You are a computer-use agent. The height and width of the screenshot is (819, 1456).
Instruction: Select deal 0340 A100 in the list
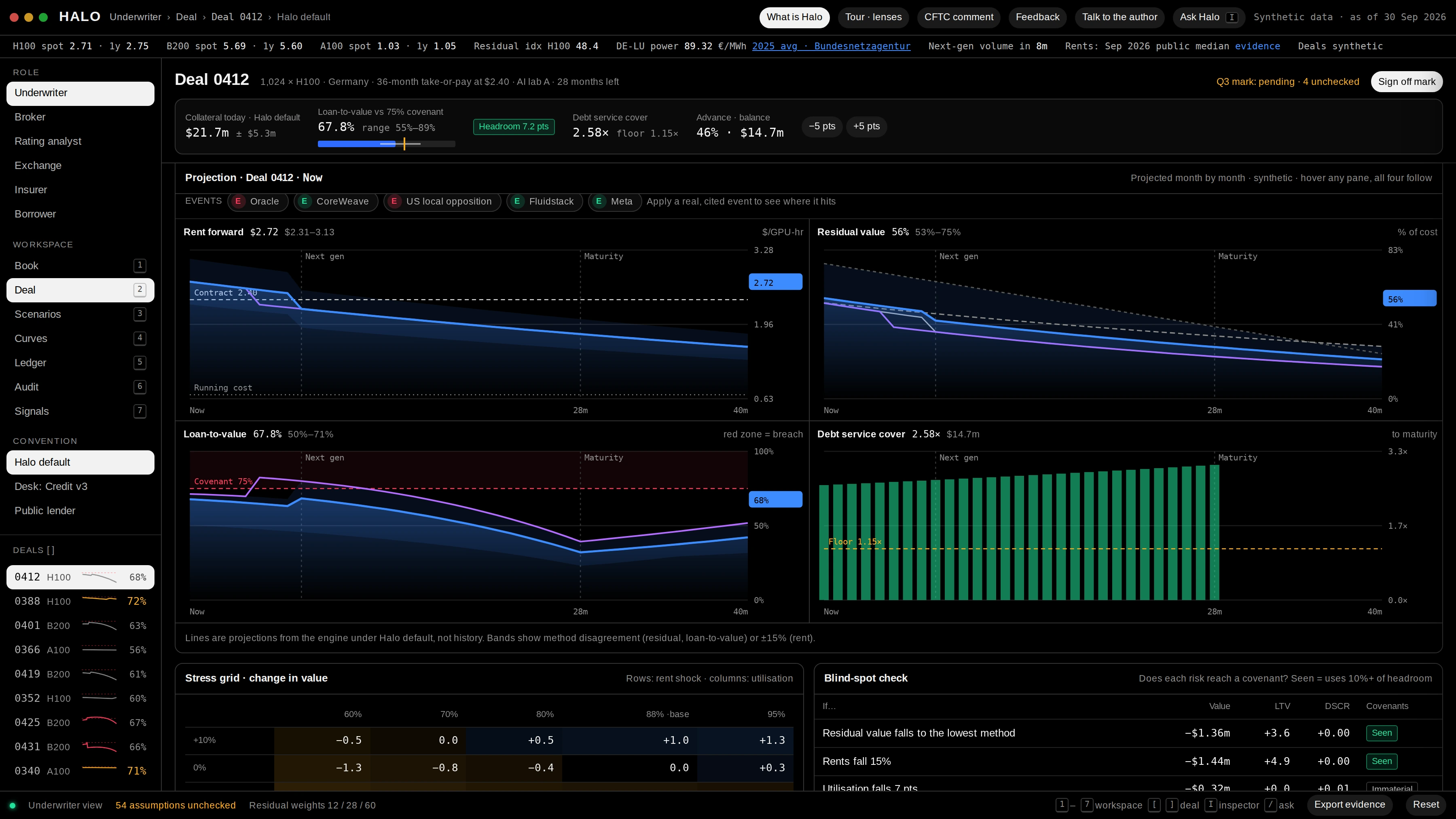point(80,772)
